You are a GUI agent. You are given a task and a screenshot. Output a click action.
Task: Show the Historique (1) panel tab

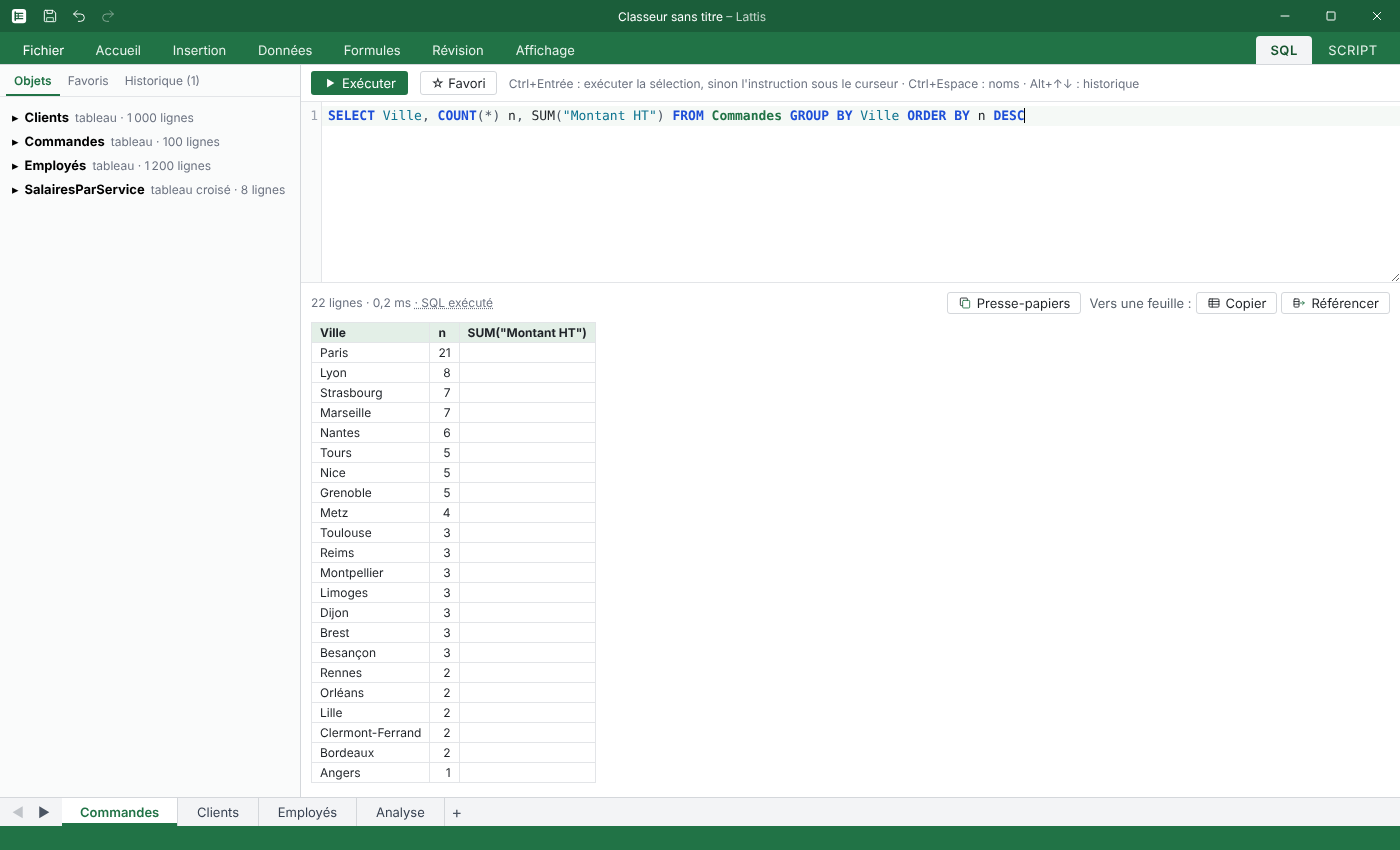click(162, 81)
